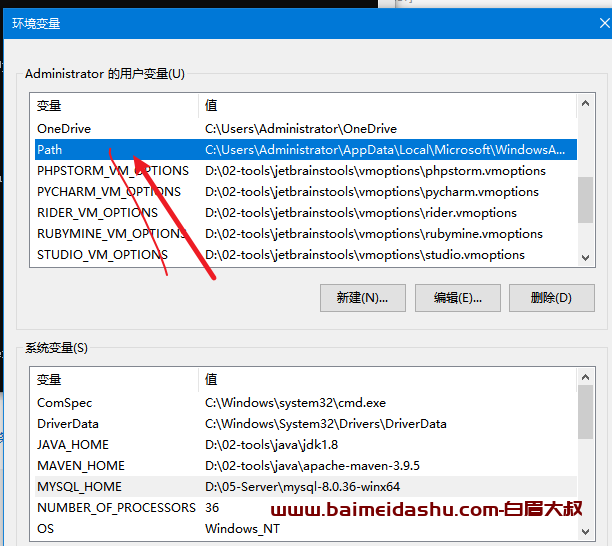The height and width of the screenshot is (546, 612).
Task: Click the Windows_NT value
Action: point(242,529)
